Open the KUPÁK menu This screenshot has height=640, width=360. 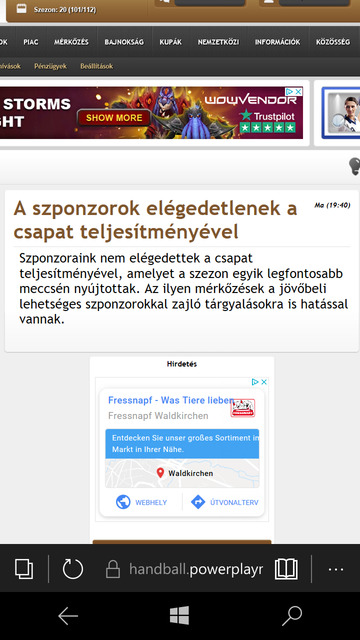pyautogui.click(x=171, y=42)
